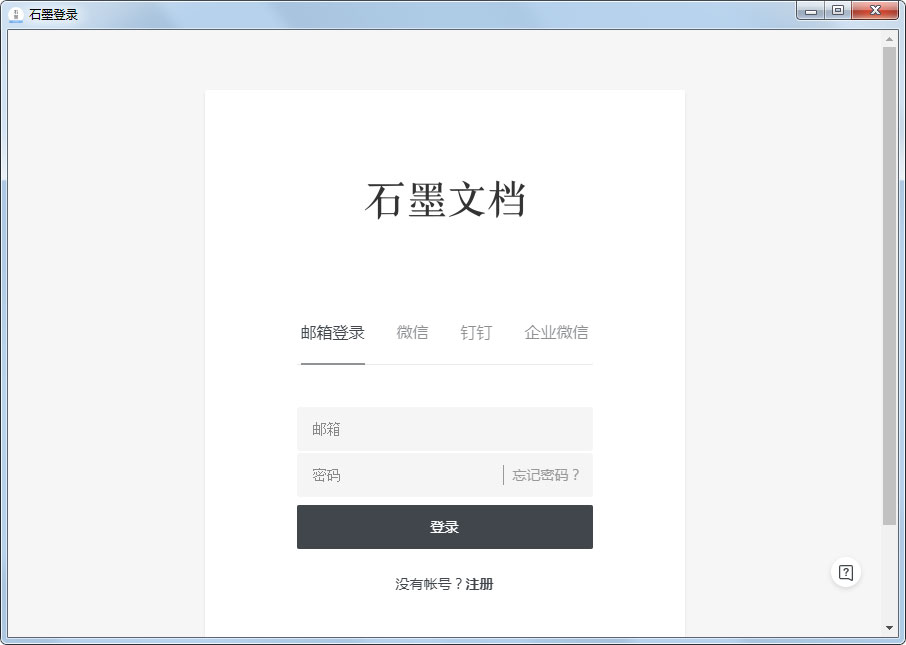Click the 登录 login button
Image resolution: width=906 pixels, height=645 pixels.
[444, 526]
